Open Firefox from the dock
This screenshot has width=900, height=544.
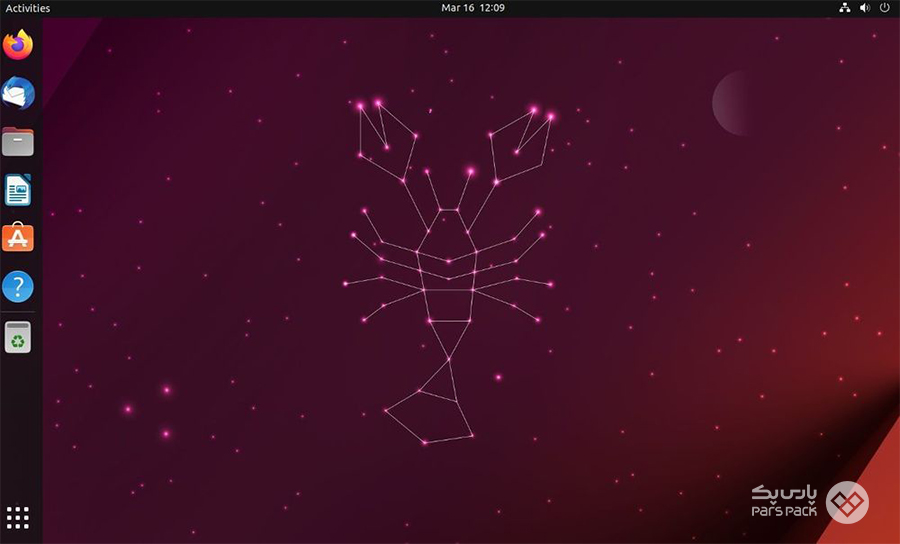pyautogui.click(x=18, y=44)
